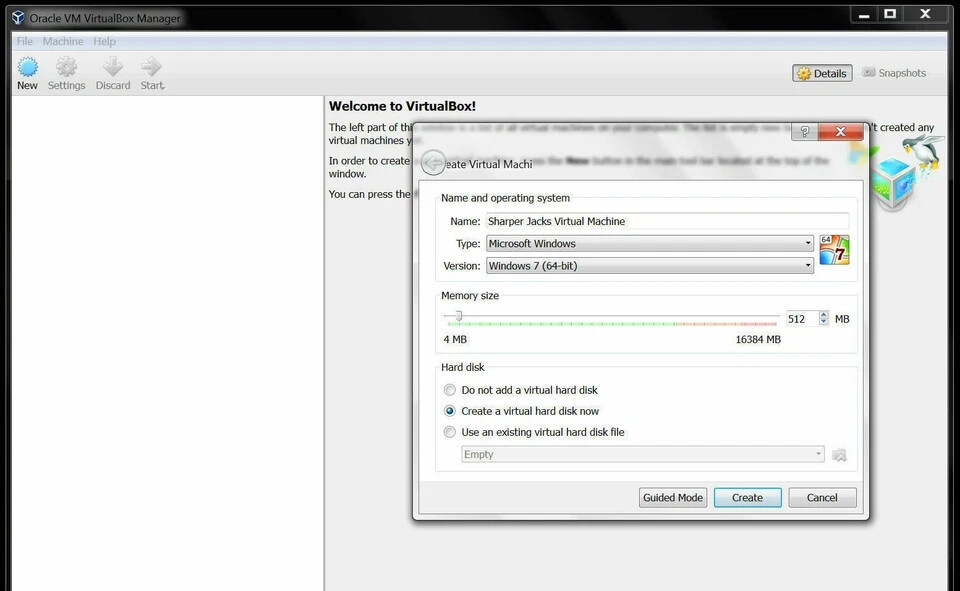Open the Empty hard disk file dropdown
The width and height of the screenshot is (960, 591).
[643, 454]
